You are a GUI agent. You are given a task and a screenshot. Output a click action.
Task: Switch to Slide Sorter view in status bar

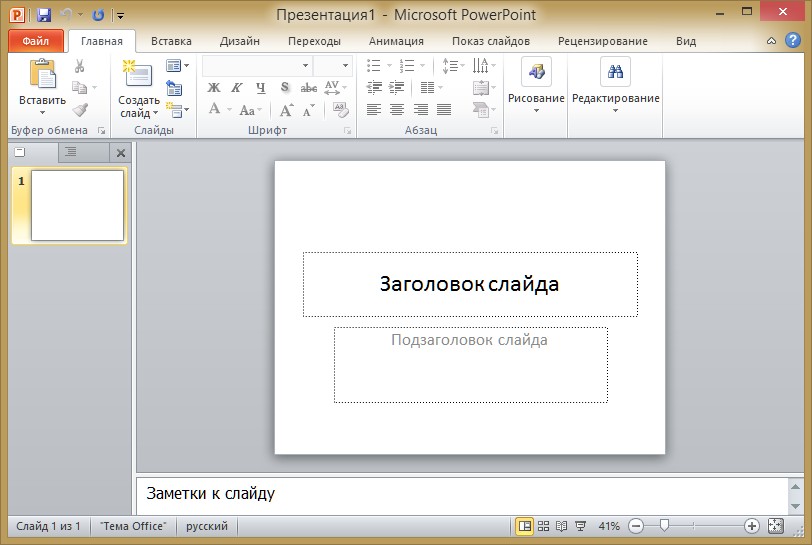coord(543,526)
